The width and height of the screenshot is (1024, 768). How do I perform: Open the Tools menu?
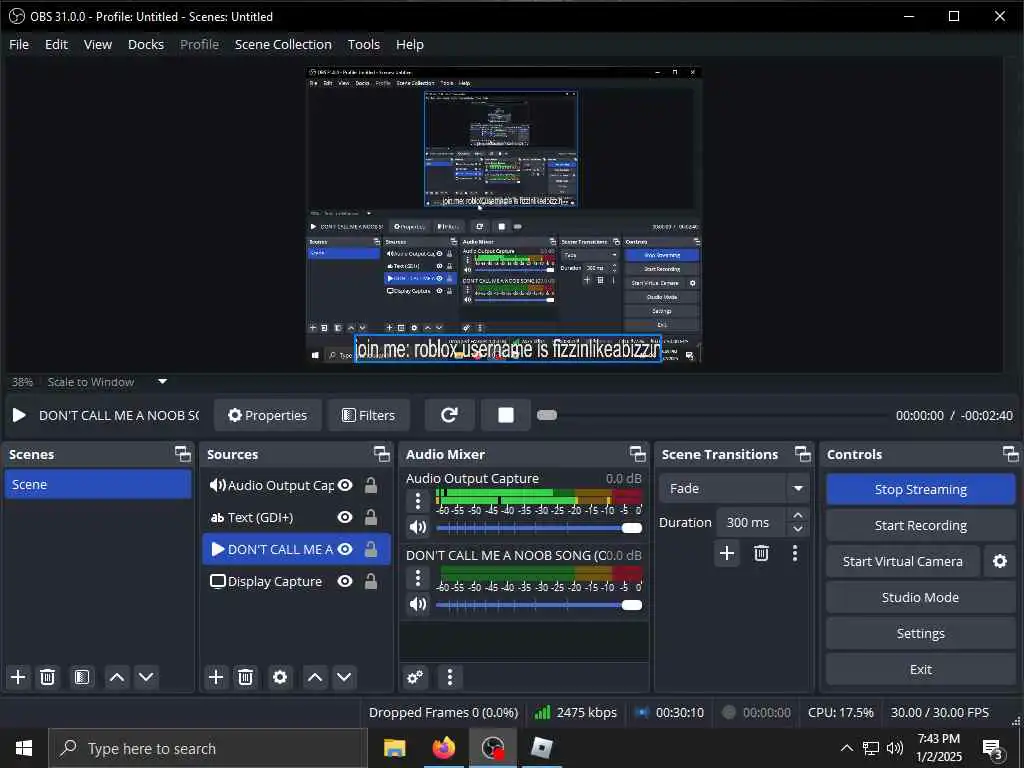coord(364,44)
